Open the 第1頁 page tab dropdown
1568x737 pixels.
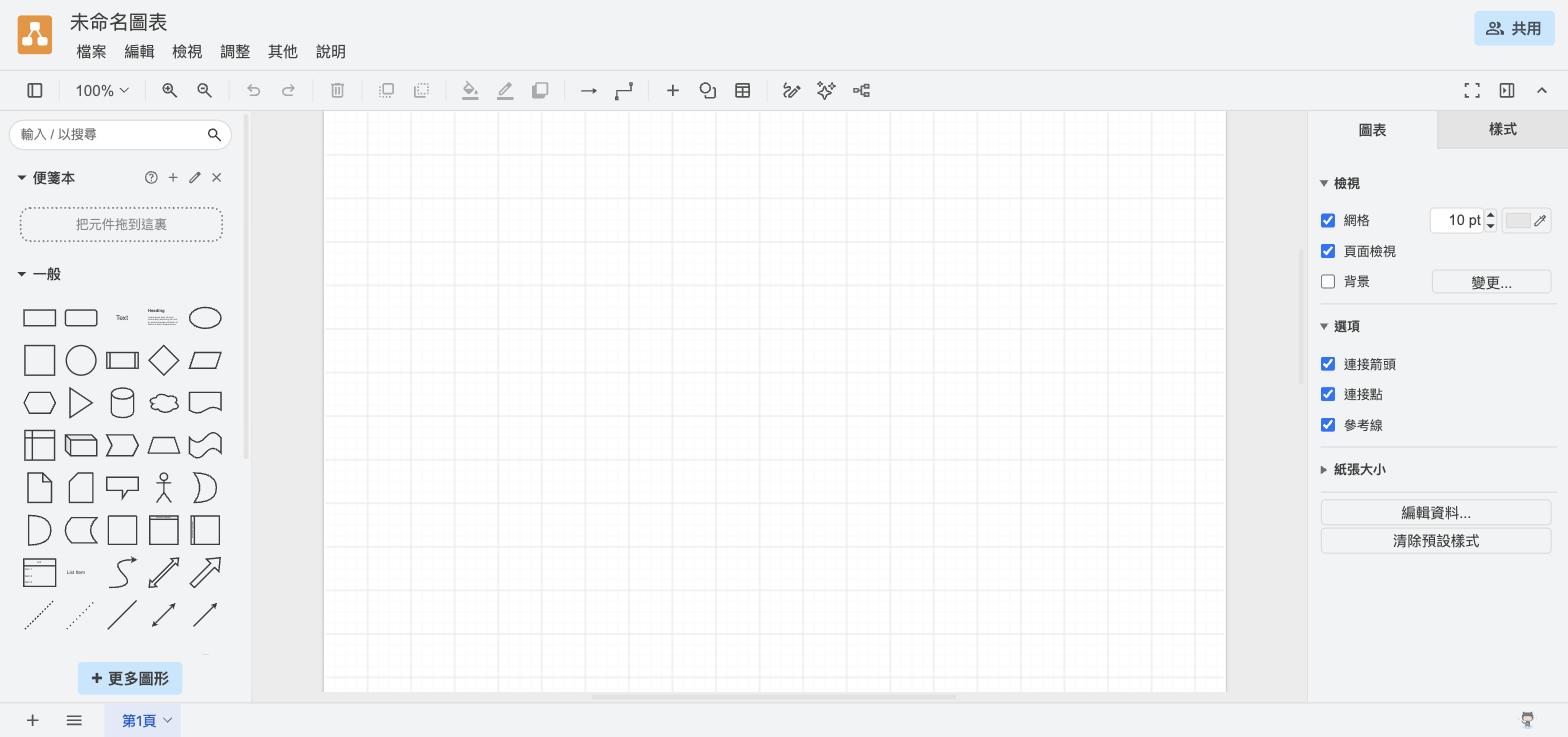[167, 720]
